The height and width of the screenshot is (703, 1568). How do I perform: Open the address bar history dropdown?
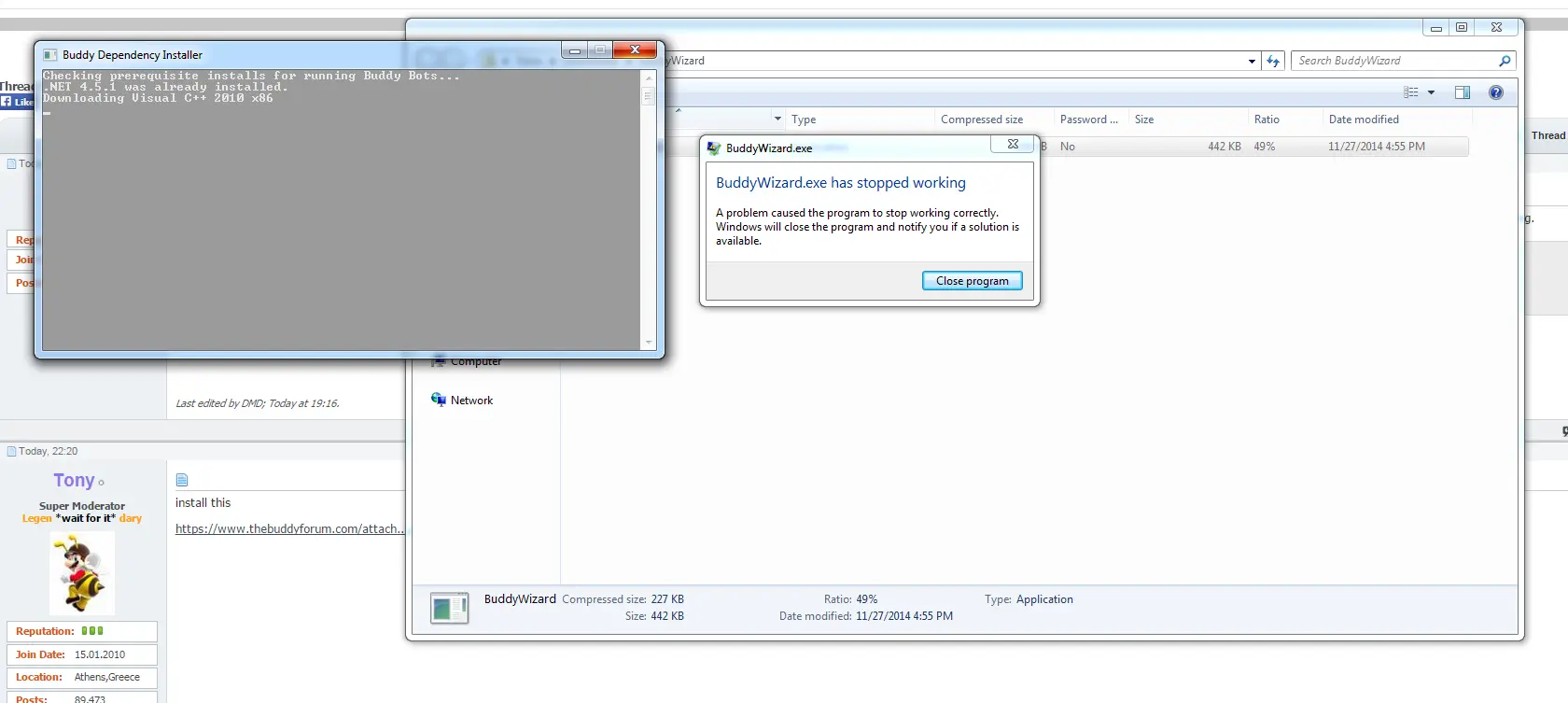click(1252, 61)
